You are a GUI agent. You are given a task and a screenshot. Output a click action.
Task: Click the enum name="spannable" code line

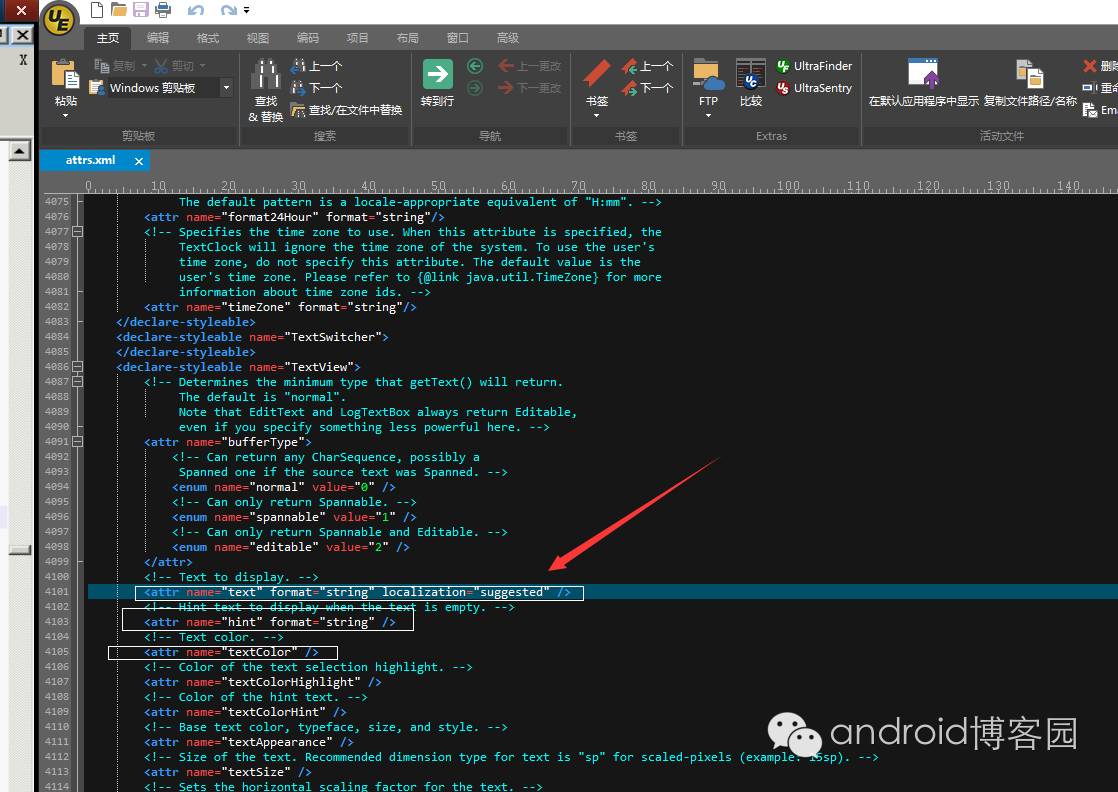pos(294,517)
